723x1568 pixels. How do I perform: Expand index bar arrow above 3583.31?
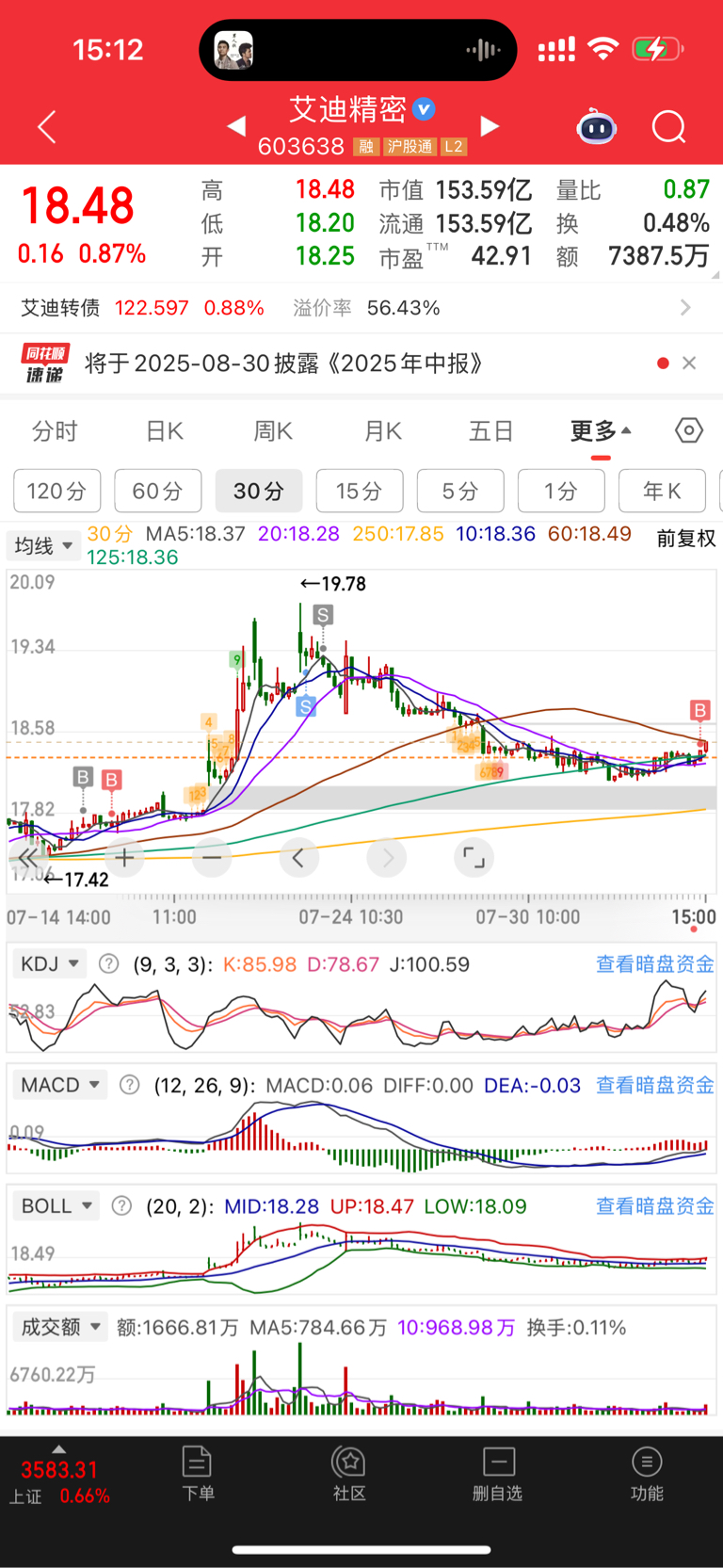(x=58, y=1449)
